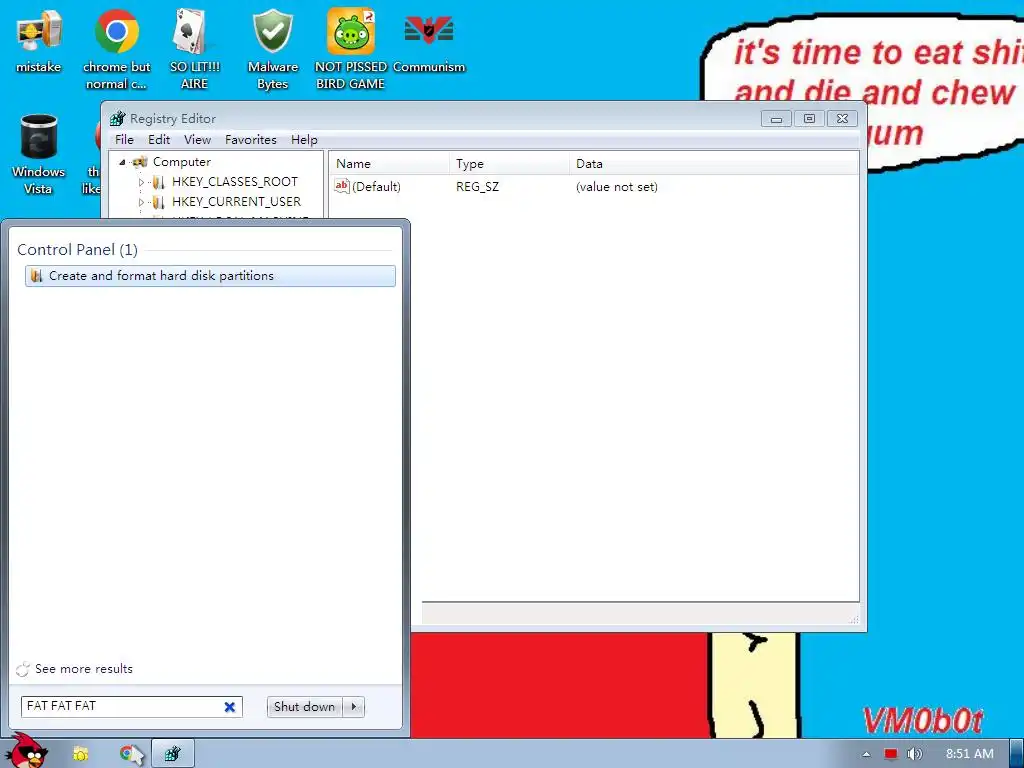Select the (Default) registry value

(x=376, y=187)
